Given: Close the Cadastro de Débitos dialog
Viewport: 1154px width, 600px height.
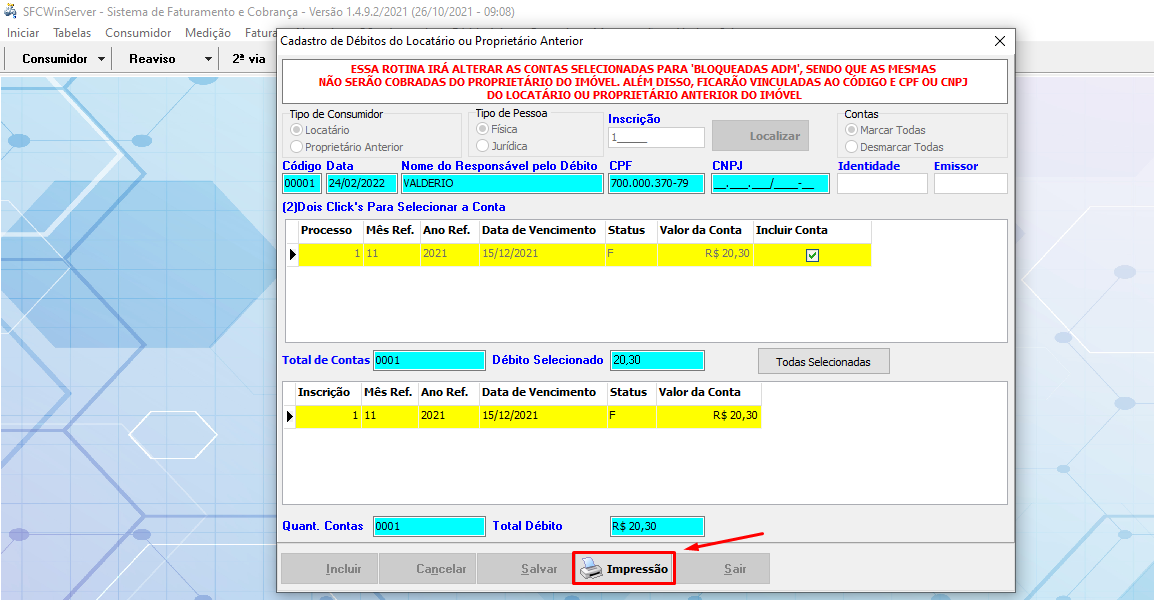Looking at the screenshot, I should (x=999, y=41).
